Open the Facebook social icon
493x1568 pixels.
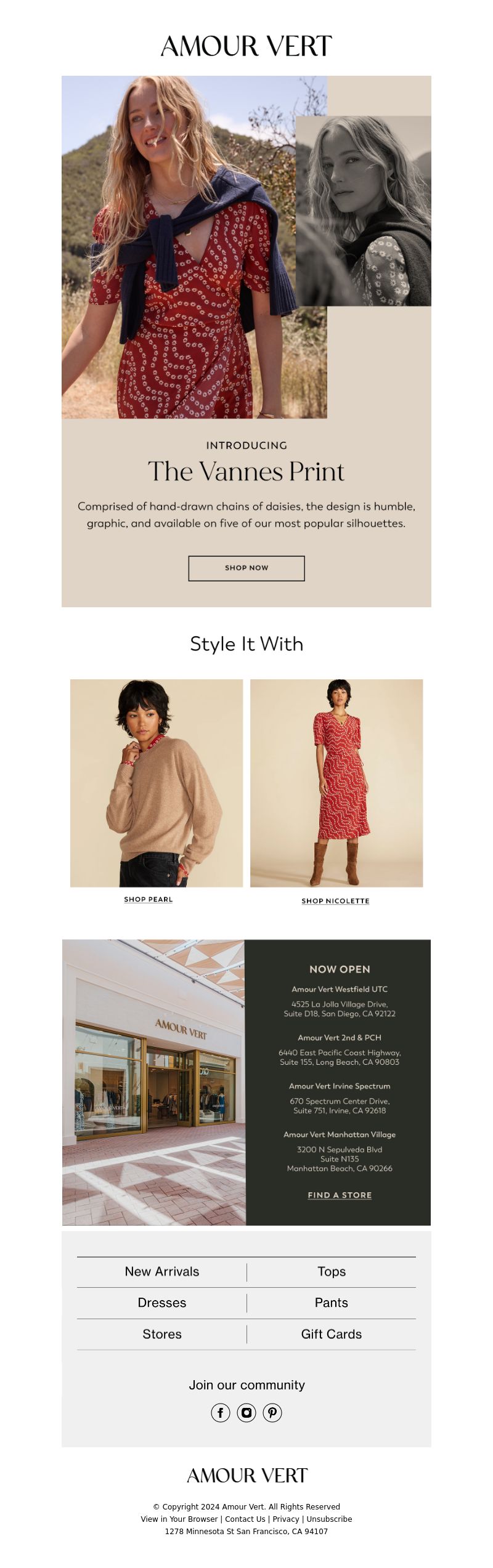221,1412
